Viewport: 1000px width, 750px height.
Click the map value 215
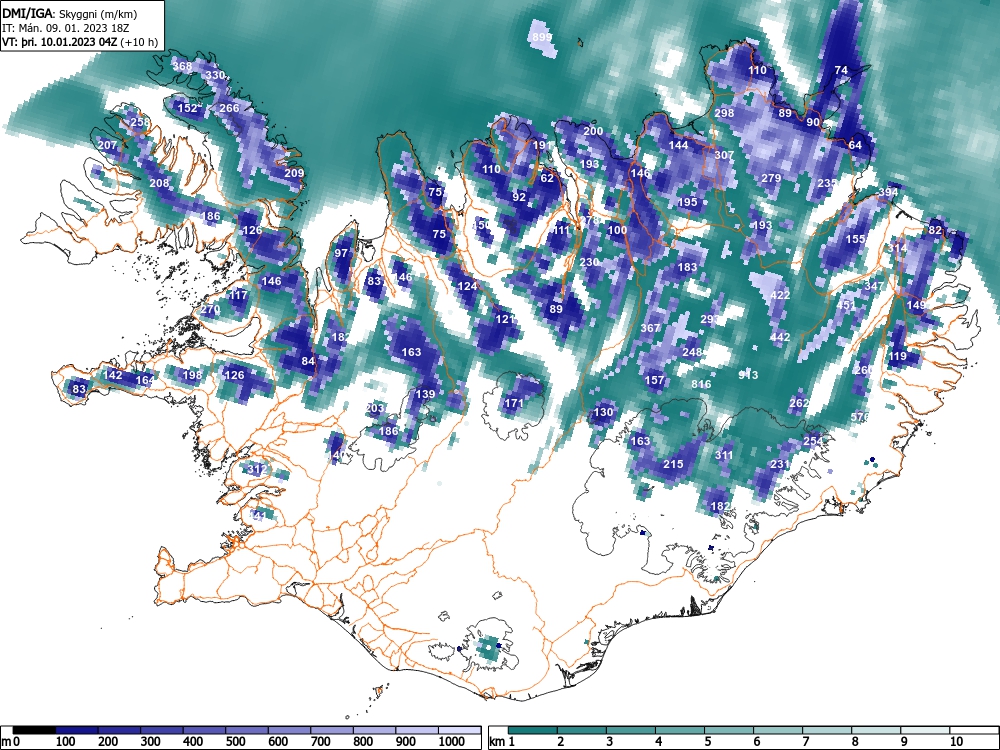(x=673, y=464)
